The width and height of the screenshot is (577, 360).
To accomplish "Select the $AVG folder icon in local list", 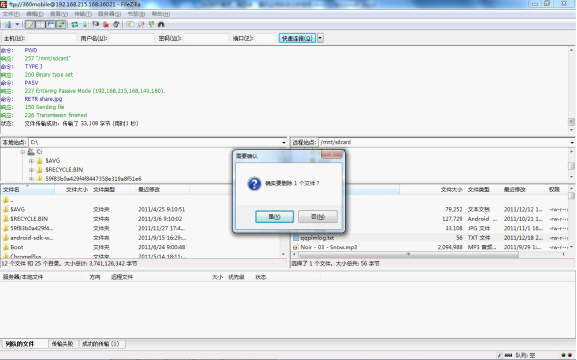I will tap(6, 209).
